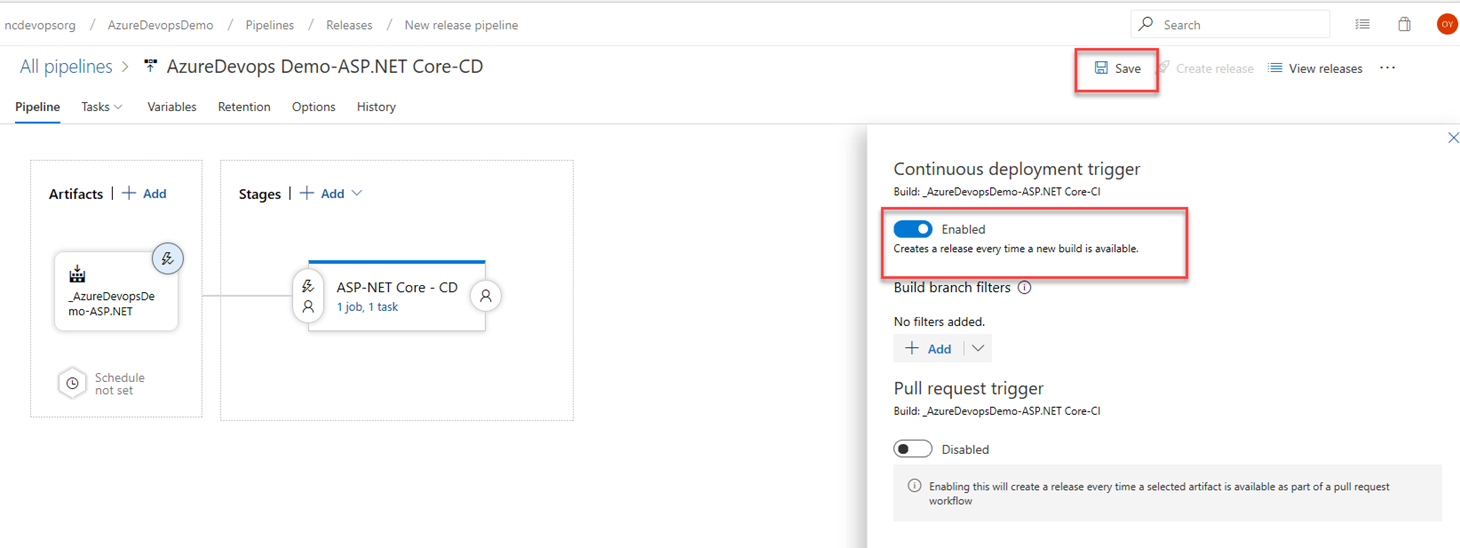Navigate to Pipelines breadcrumb
The image size is (1460, 548).
[x=270, y=25]
